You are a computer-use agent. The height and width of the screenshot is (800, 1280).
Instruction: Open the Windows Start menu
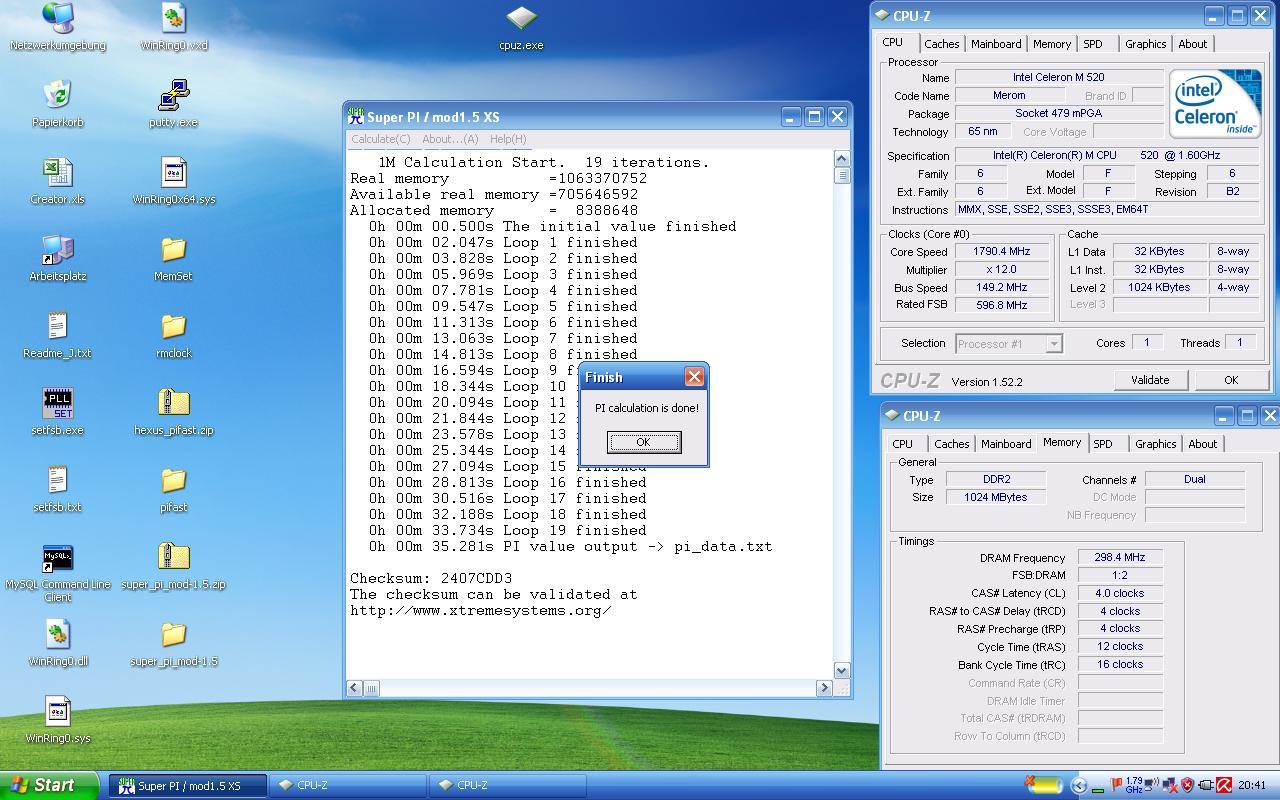point(49,785)
